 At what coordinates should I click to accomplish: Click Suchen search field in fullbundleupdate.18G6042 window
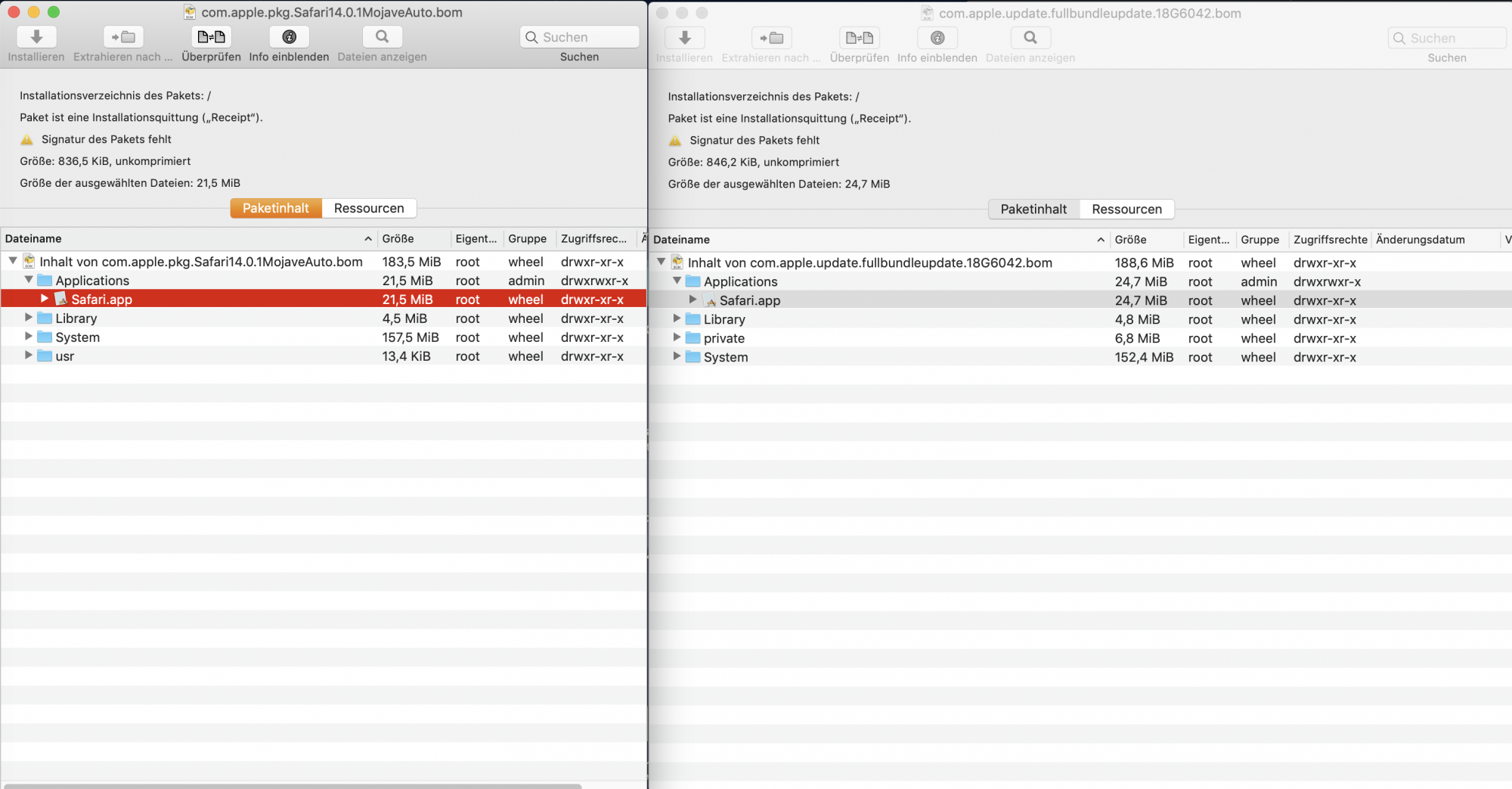[x=1447, y=38]
